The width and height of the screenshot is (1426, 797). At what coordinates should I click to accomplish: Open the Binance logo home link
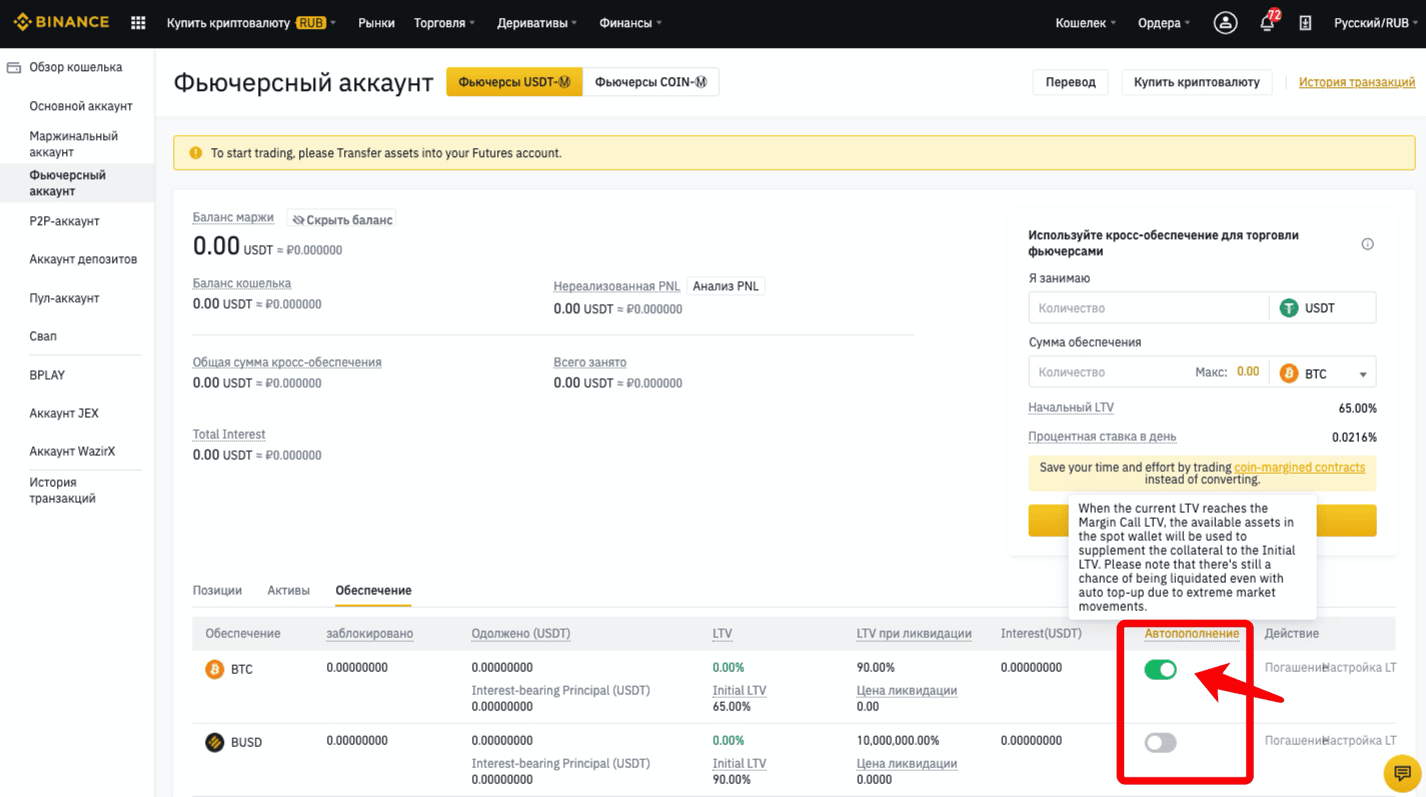tap(60, 22)
